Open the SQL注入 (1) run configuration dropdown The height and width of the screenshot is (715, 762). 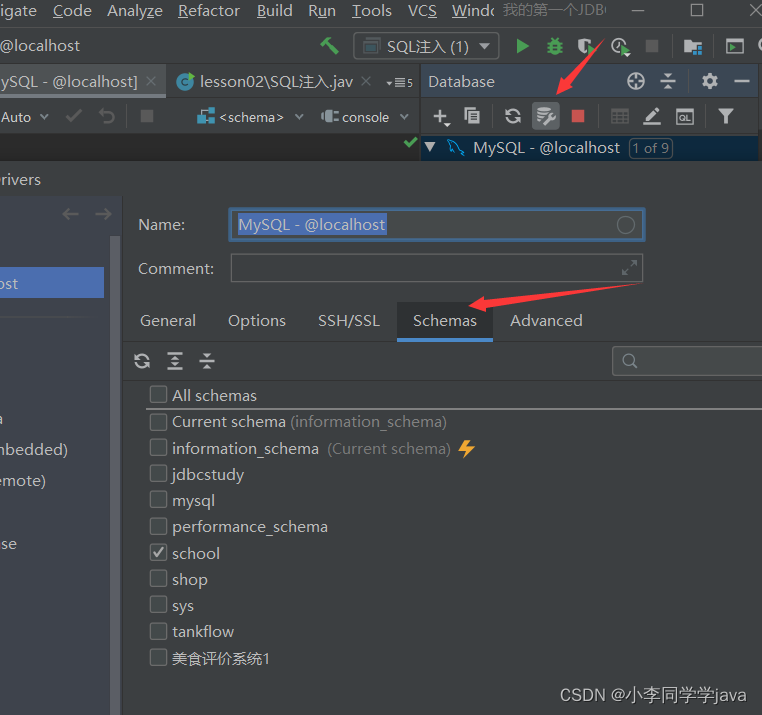click(x=426, y=46)
